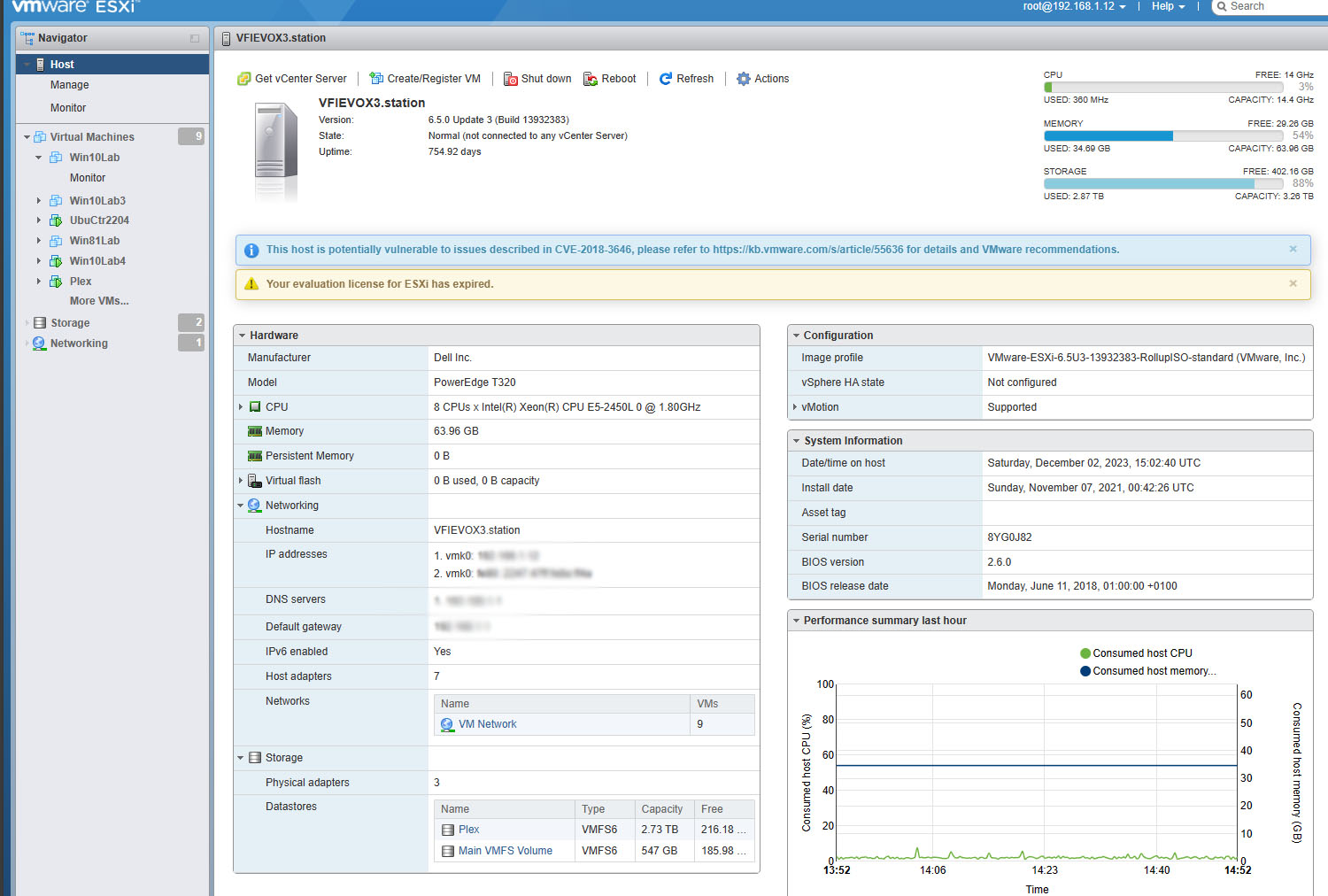The height and width of the screenshot is (896, 1328).
Task: Open the Actions gear menu
Action: tap(744, 79)
